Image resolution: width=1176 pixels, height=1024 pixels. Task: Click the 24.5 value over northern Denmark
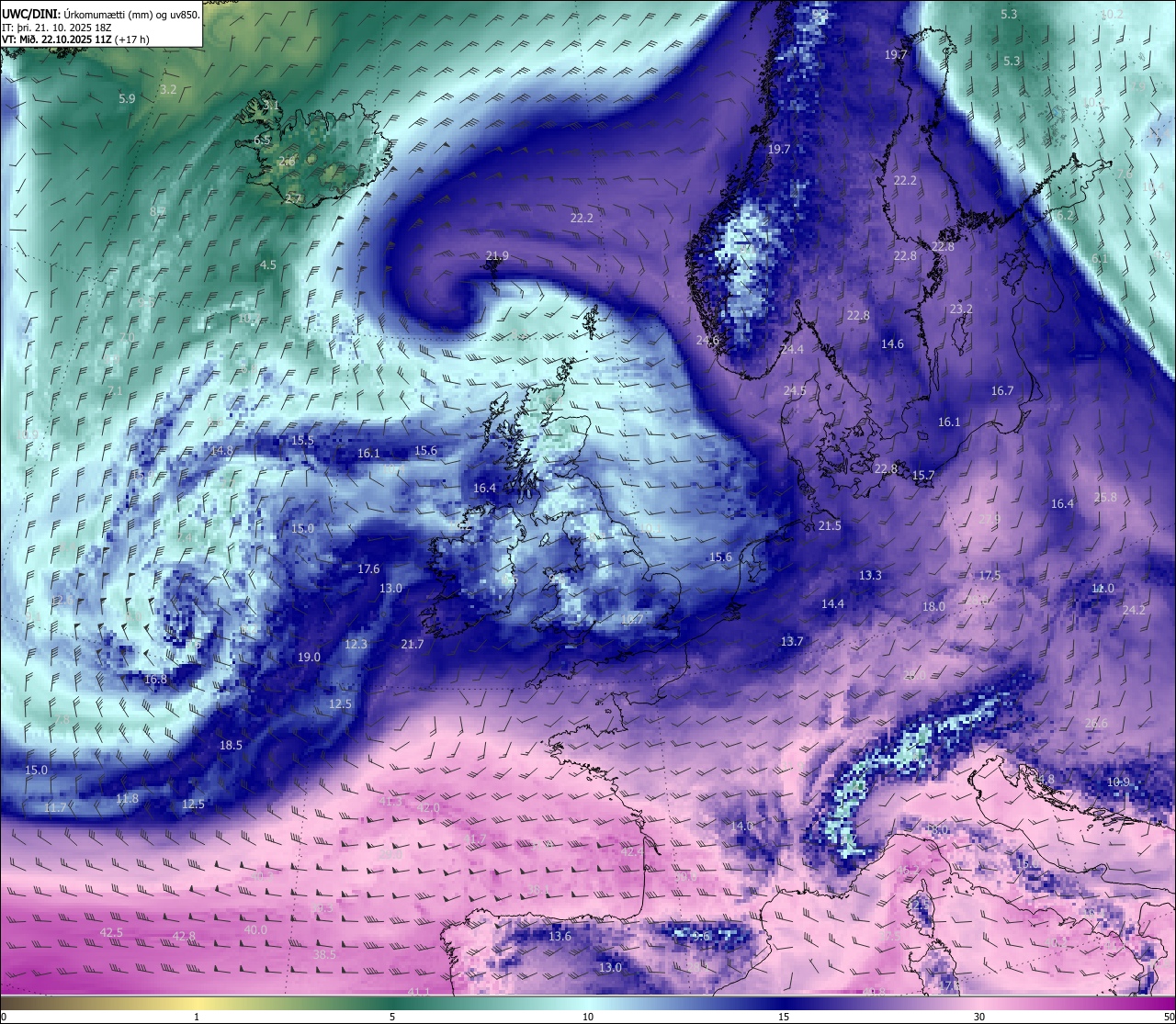pyautogui.click(x=795, y=390)
